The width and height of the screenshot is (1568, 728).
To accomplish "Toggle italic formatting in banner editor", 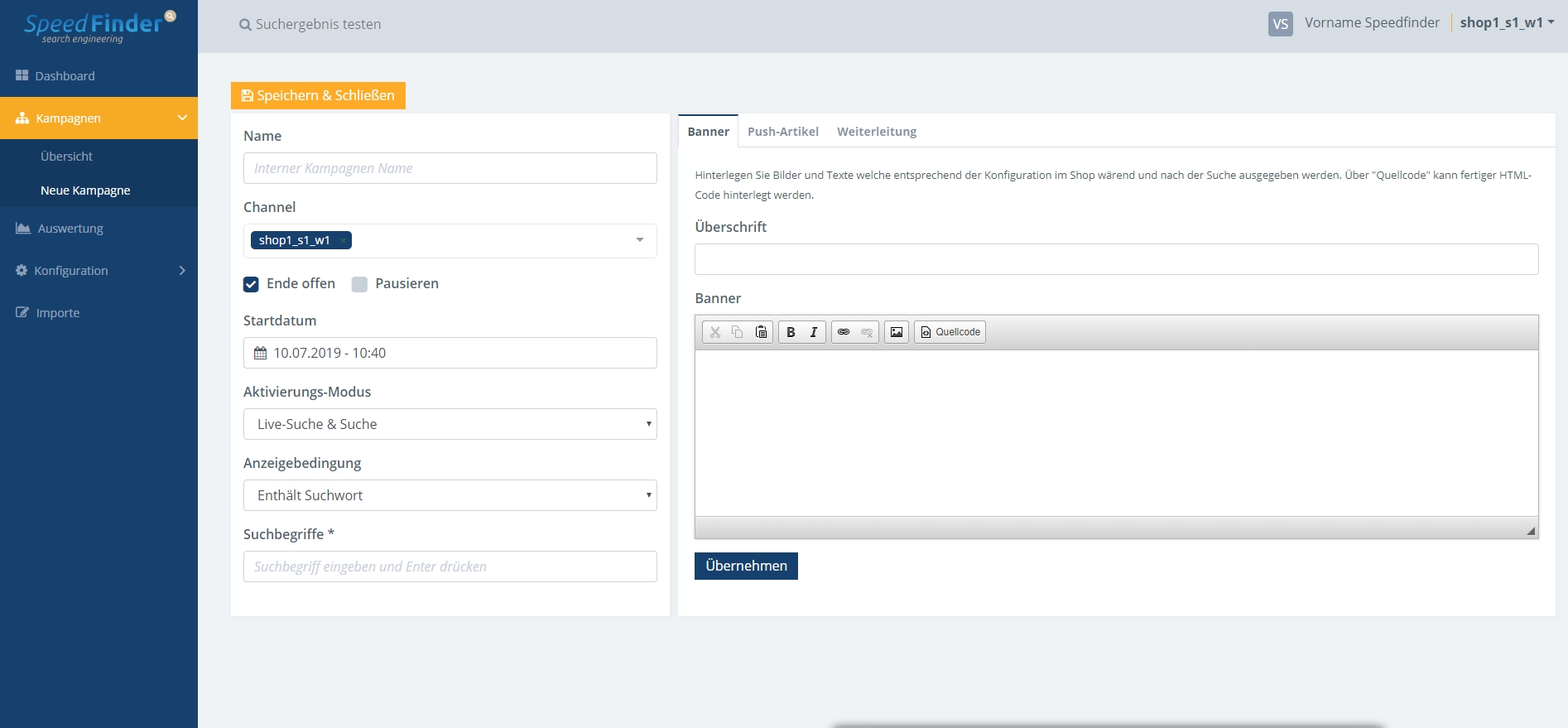I will [x=814, y=332].
